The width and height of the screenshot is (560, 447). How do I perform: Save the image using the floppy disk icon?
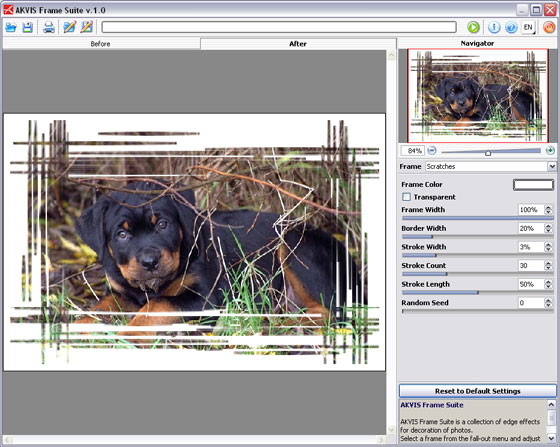[x=28, y=27]
